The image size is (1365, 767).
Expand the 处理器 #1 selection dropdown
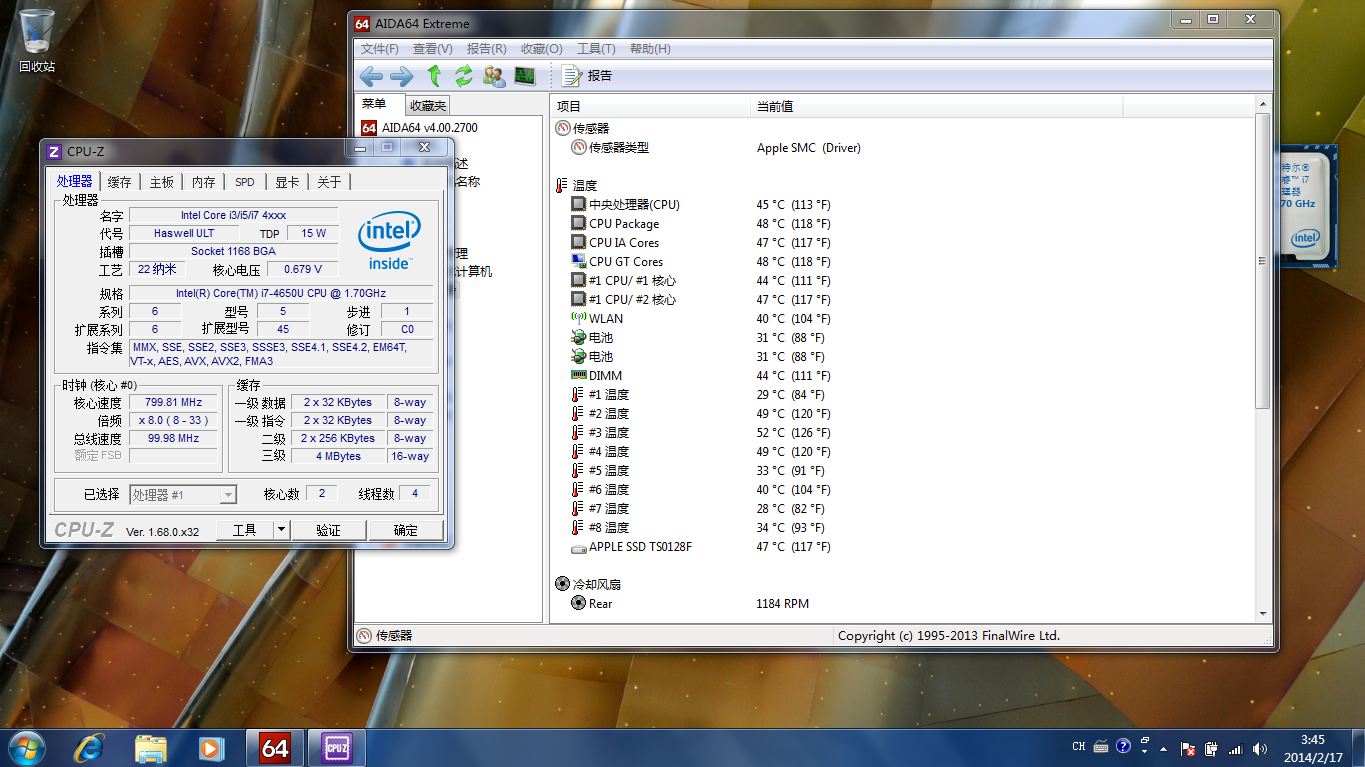point(228,495)
